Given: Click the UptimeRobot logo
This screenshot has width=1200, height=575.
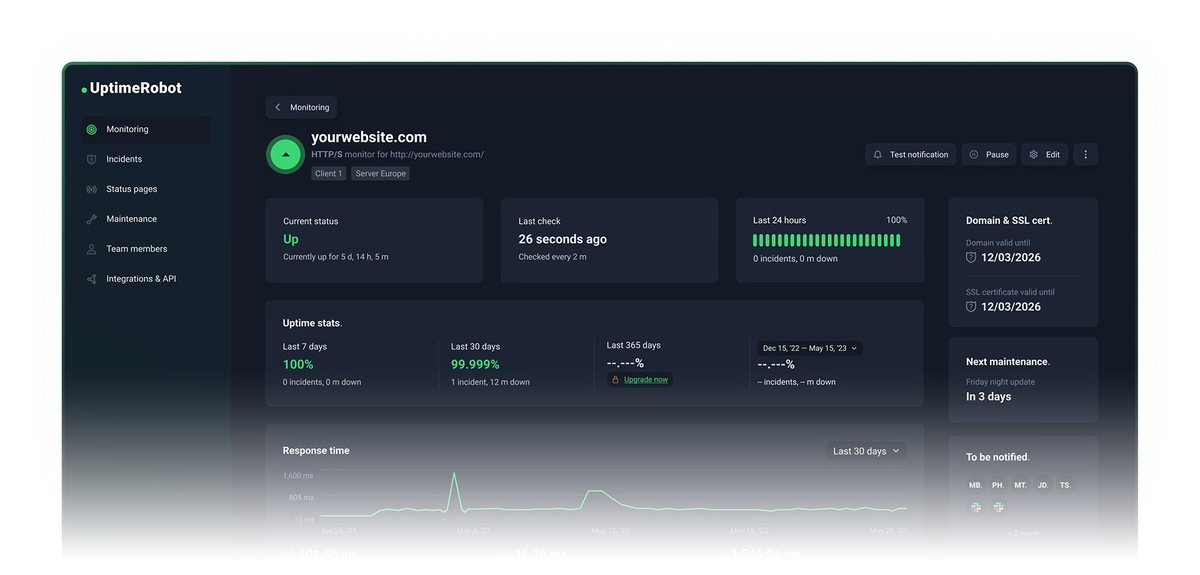Looking at the screenshot, I should (x=132, y=88).
